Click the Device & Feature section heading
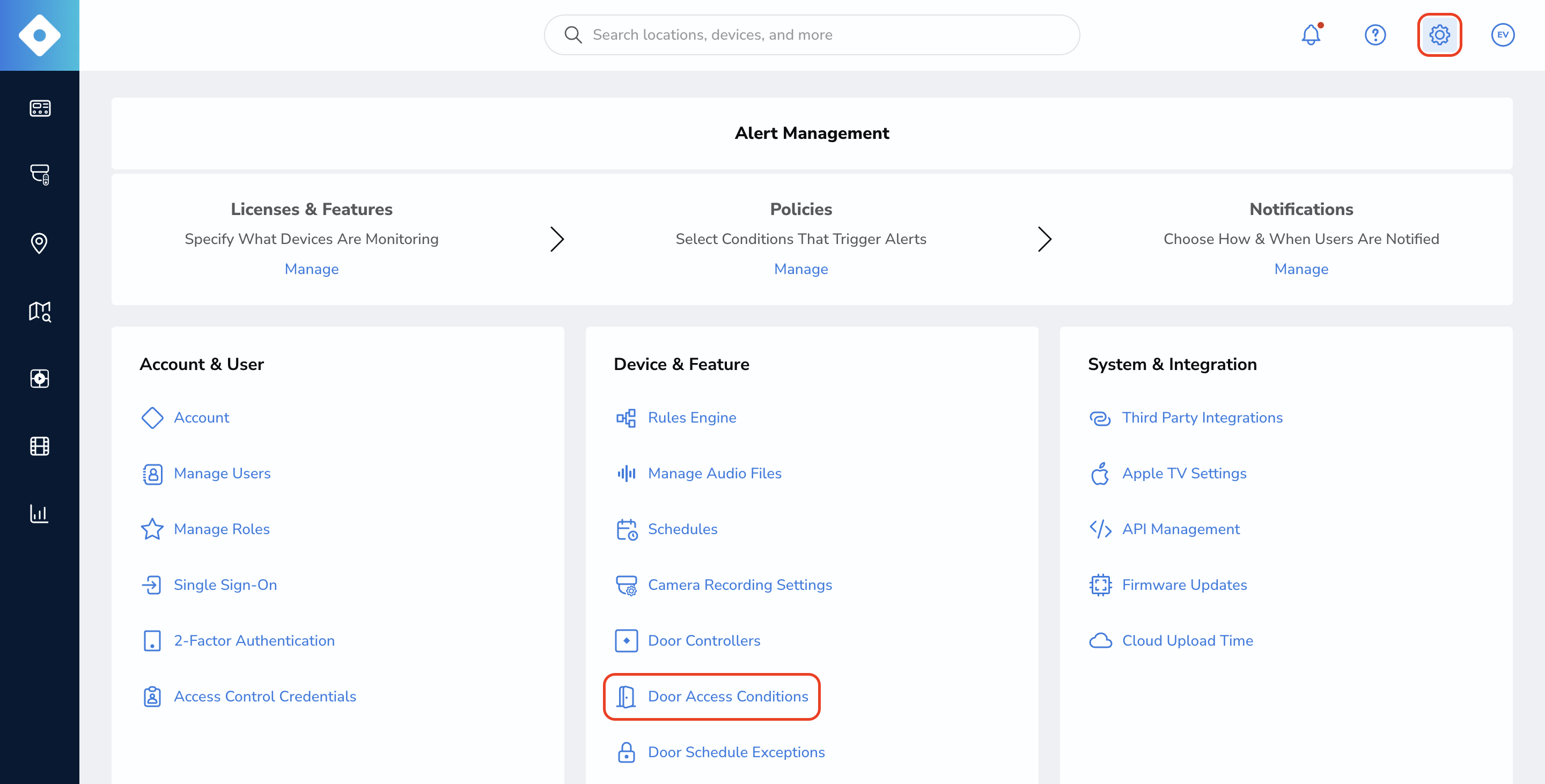This screenshot has width=1545, height=784. [x=681, y=365]
